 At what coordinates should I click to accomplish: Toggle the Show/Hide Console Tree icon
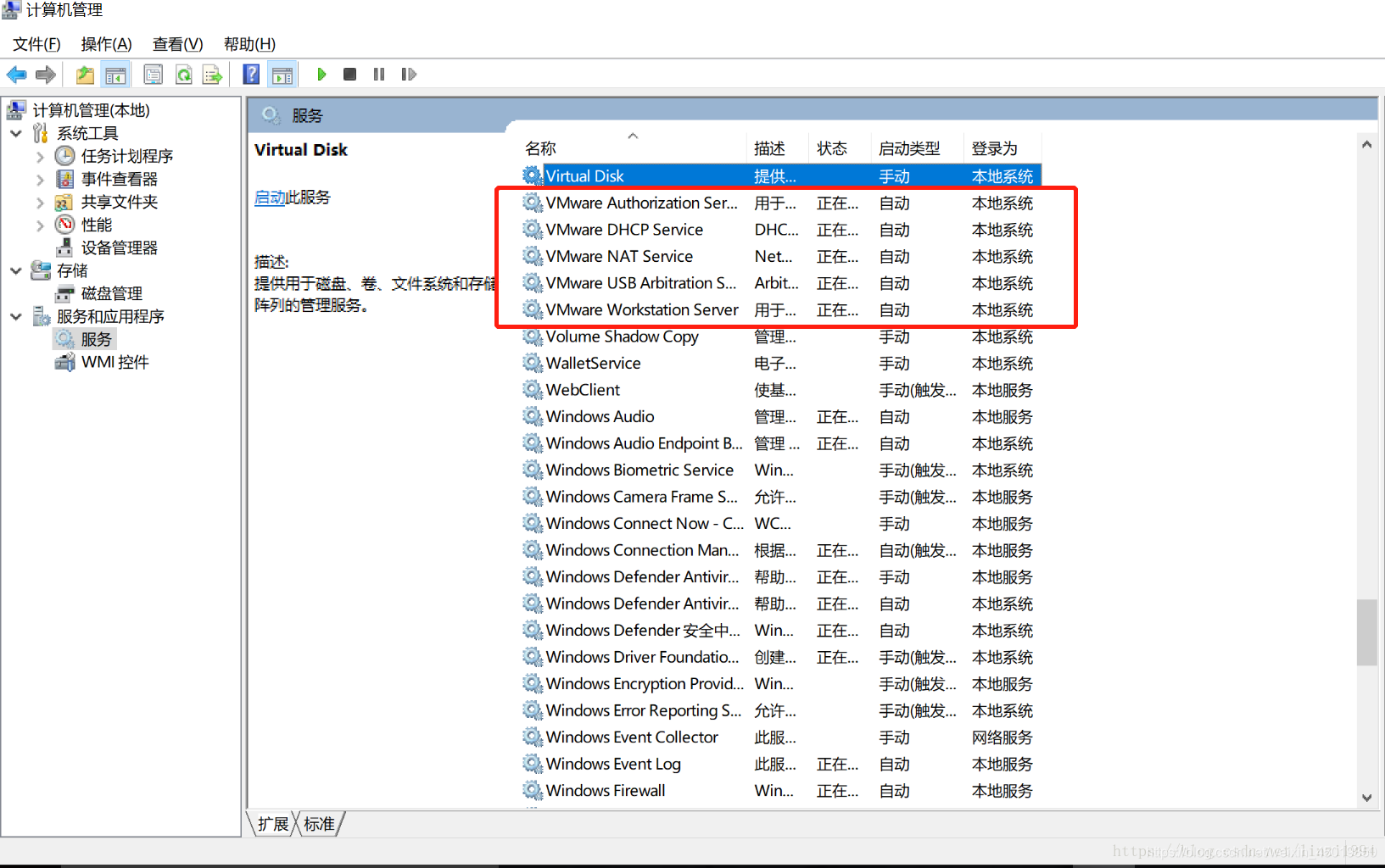click(x=115, y=75)
